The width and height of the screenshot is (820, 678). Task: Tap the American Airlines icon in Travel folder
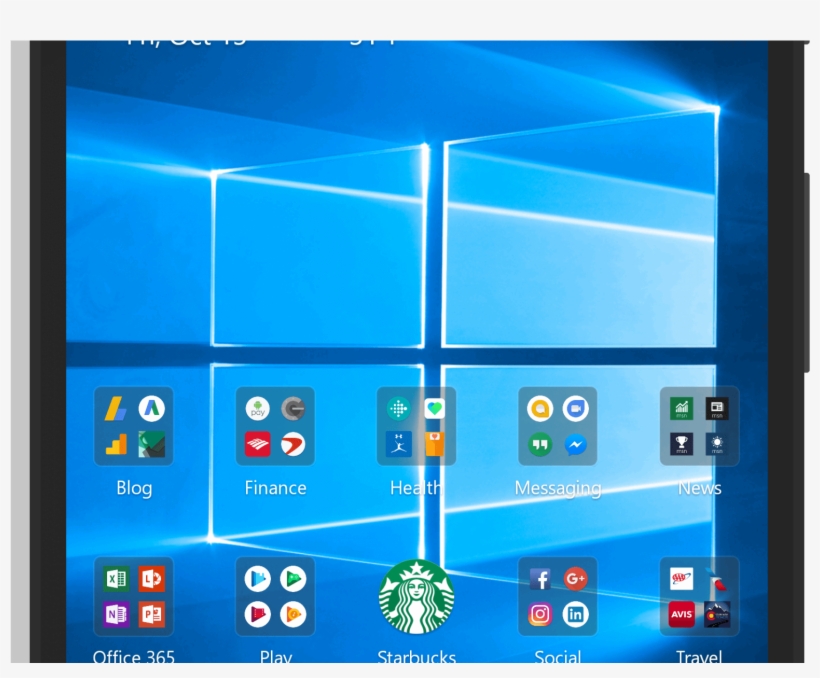[717, 579]
